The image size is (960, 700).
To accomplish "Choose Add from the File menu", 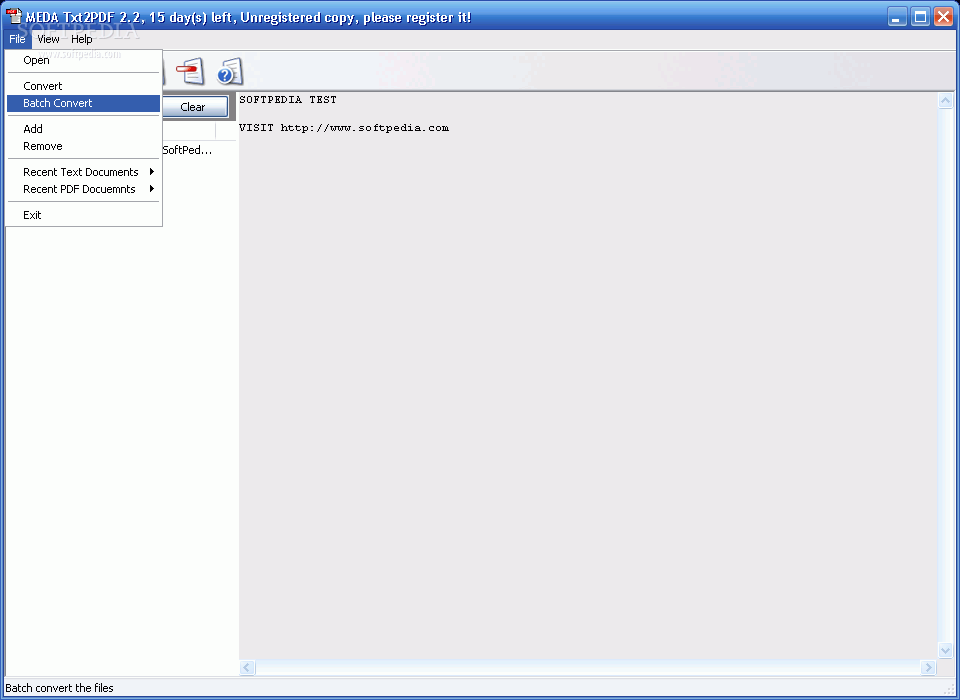I will click(x=83, y=129).
